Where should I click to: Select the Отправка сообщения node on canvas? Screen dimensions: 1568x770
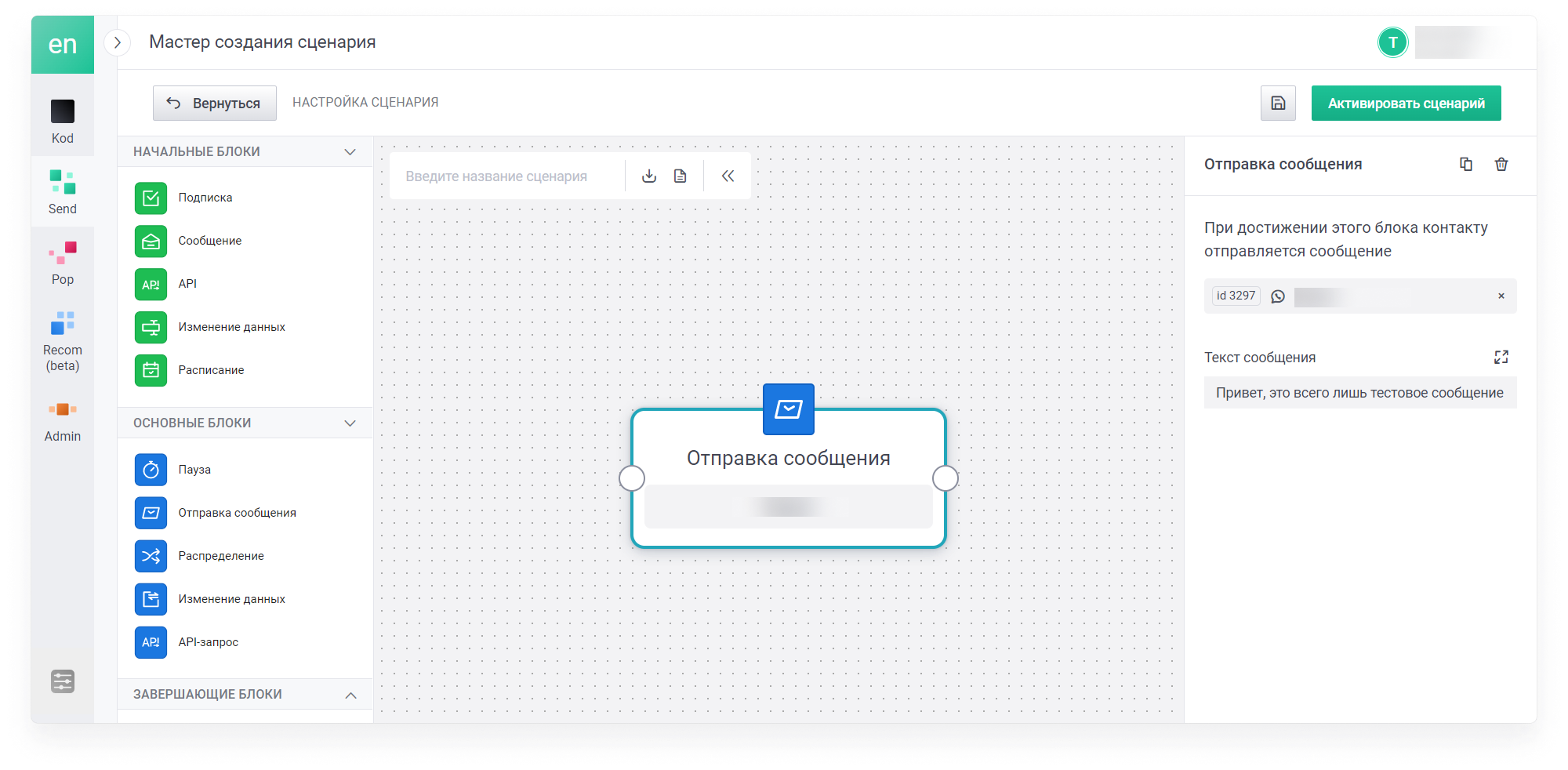coord(789,478)
